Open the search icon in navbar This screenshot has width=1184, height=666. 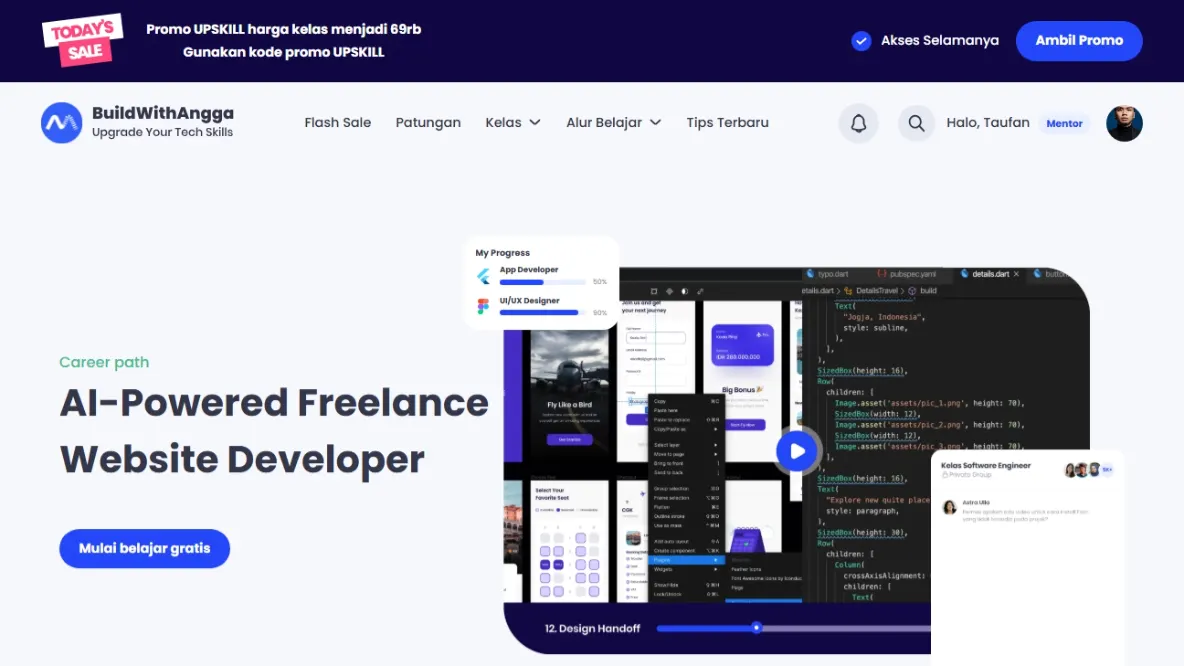916,123
